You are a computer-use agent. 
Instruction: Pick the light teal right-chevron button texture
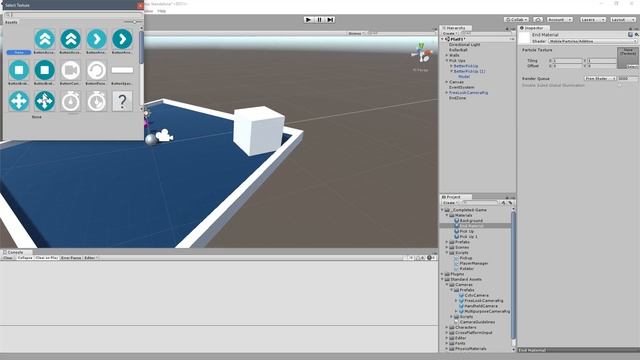(96, 39)
